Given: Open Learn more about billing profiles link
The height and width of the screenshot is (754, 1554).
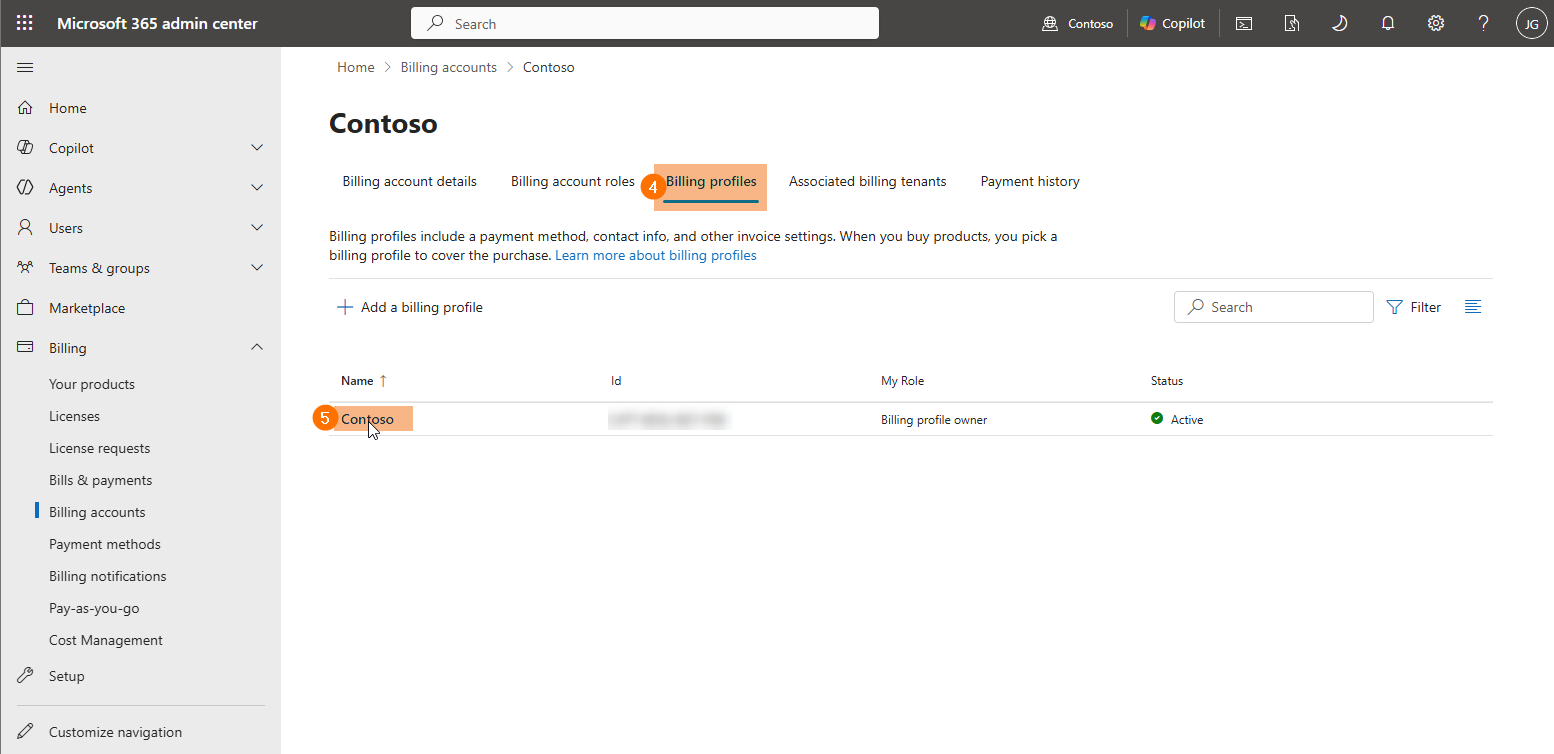Looking at the screenshot, I should (656, 255).
